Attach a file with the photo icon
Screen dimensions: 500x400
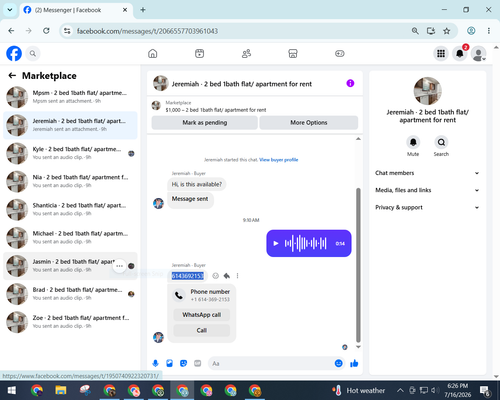[169, 363]
